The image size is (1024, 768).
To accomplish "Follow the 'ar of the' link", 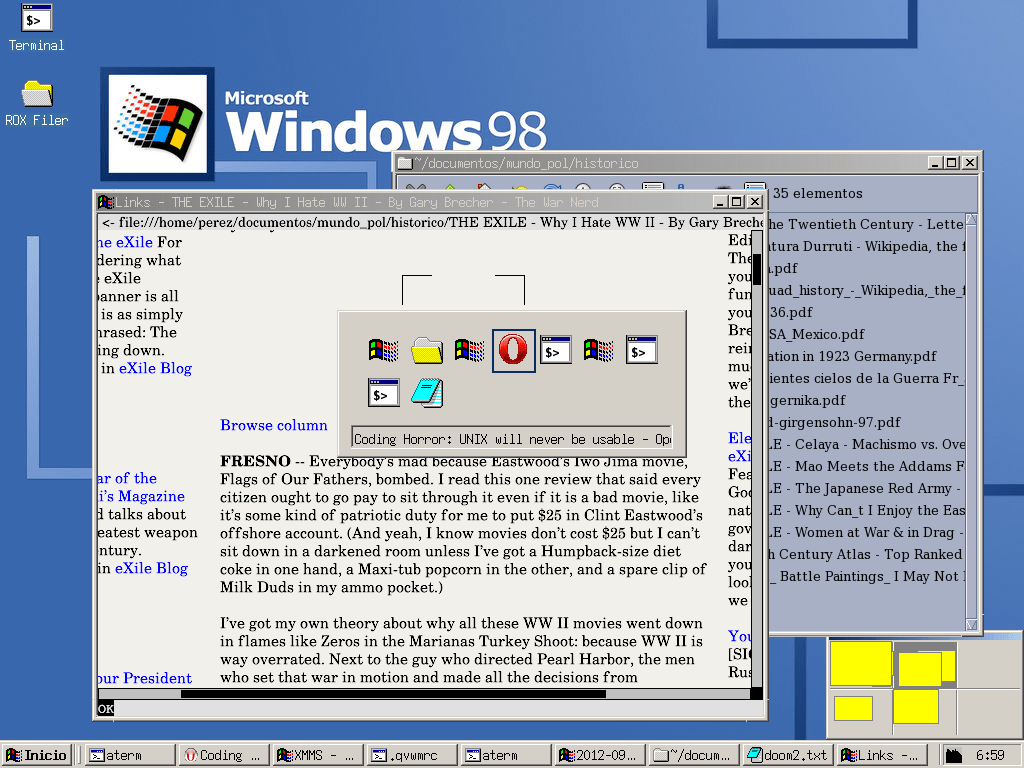I will pos(127,478).
